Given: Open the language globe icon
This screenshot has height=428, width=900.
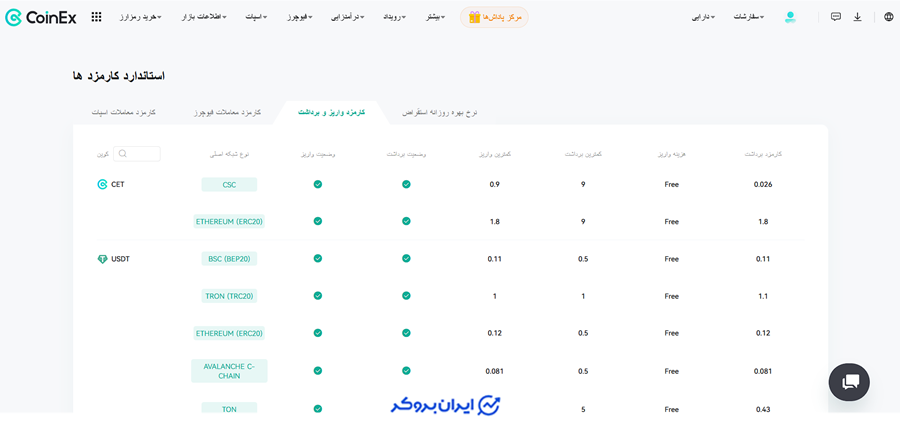Looking at the screenshot, I should (889, 17).
